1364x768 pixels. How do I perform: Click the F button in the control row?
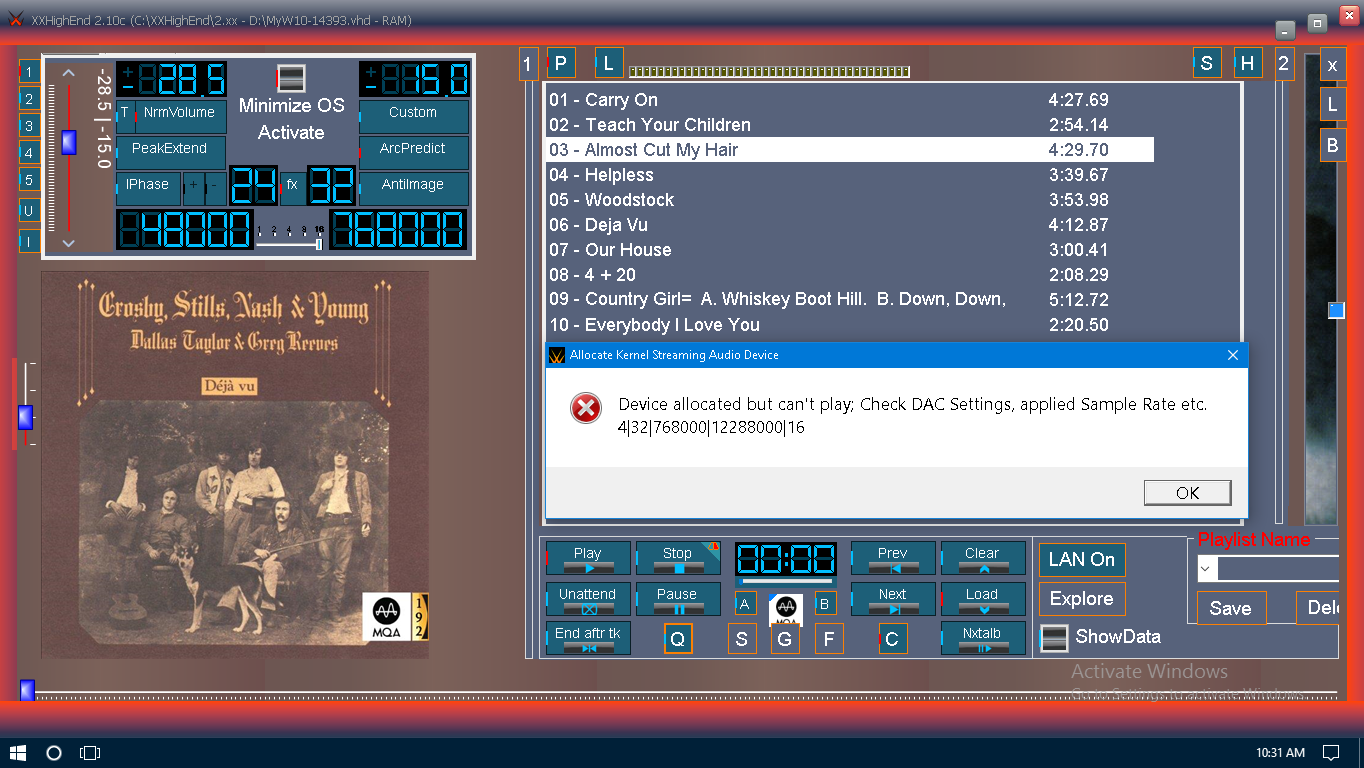coord(829,639)
